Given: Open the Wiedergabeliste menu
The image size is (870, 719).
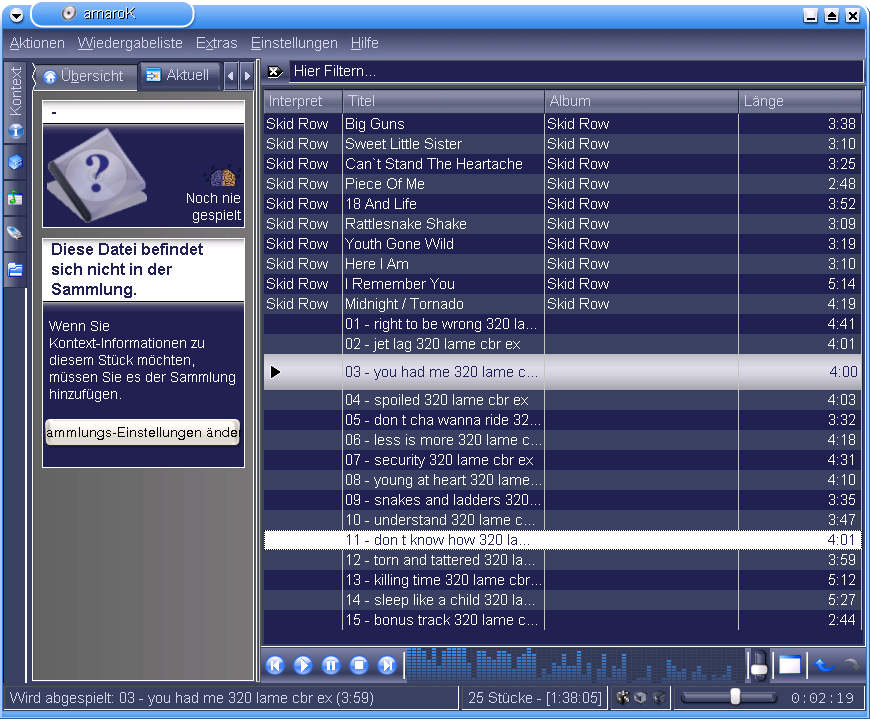Looking at the screenshot, I should (130, 43).
